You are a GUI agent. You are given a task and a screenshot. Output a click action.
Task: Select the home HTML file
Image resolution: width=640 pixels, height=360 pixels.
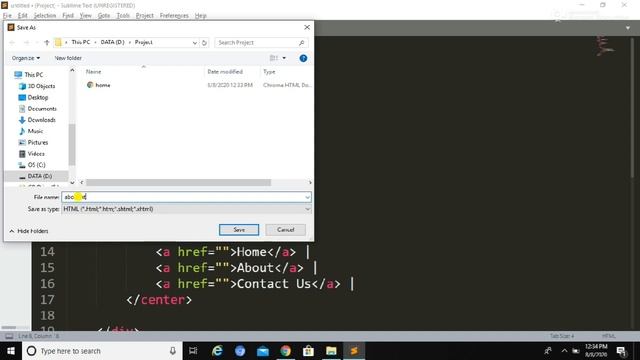tap(102, 85)
